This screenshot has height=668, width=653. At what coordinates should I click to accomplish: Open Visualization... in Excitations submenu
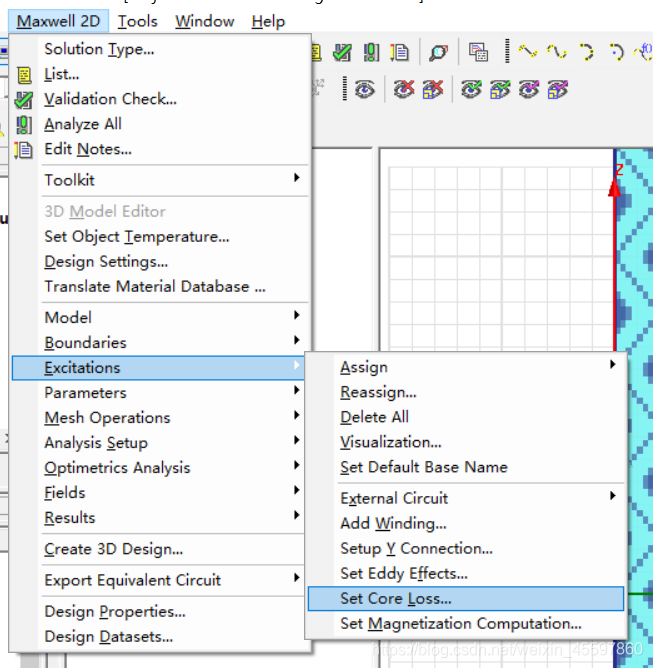(466, 442)
